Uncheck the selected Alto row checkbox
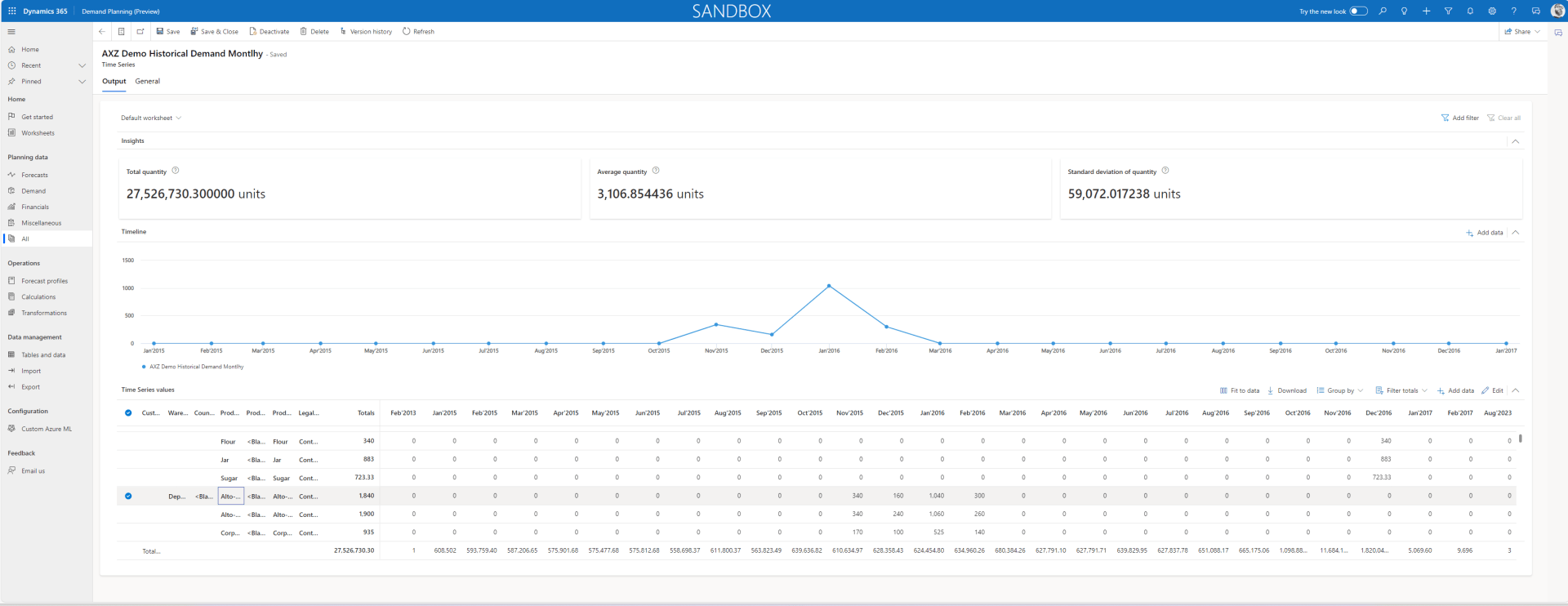 128,496
